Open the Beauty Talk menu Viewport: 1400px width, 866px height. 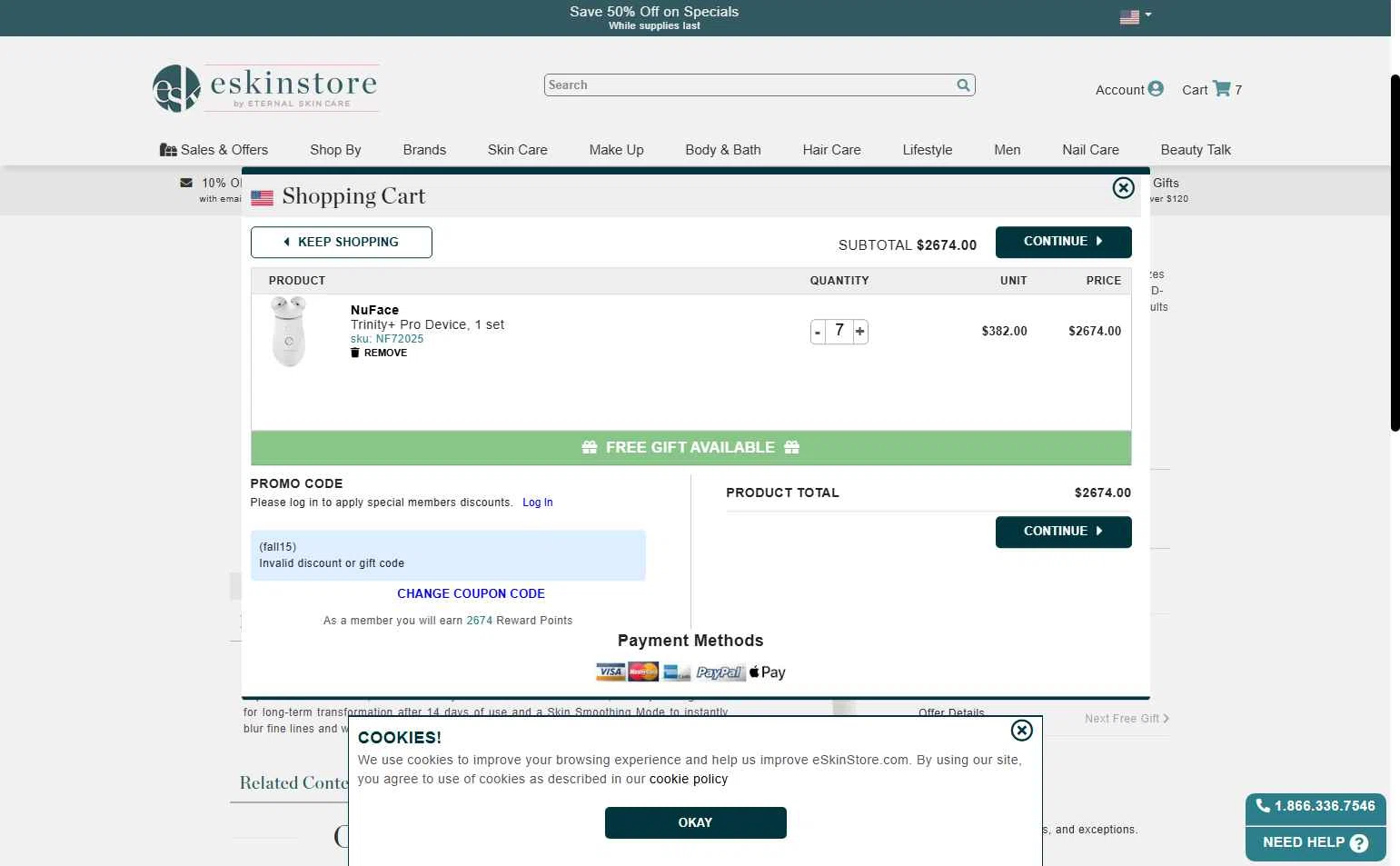tap(1196, 150)
